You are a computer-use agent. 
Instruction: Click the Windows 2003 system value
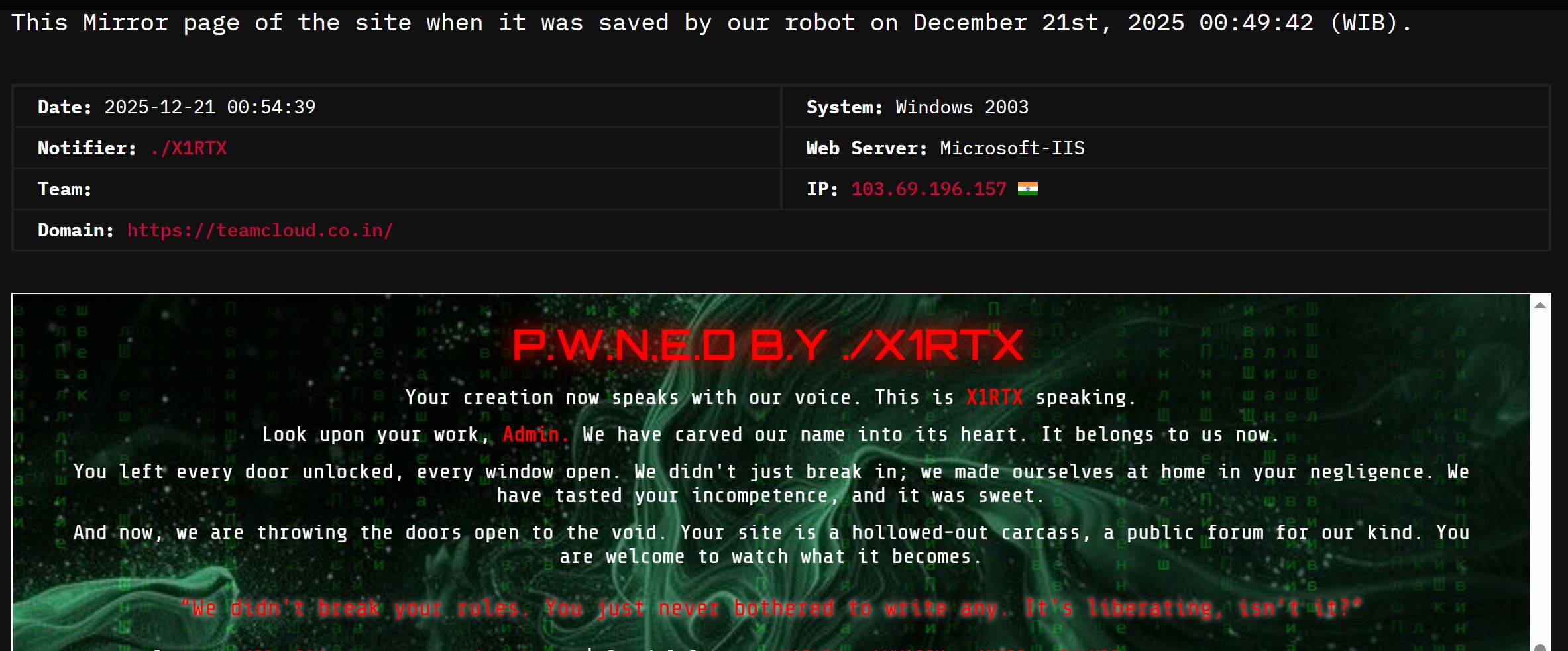click(x=962, y=107)
